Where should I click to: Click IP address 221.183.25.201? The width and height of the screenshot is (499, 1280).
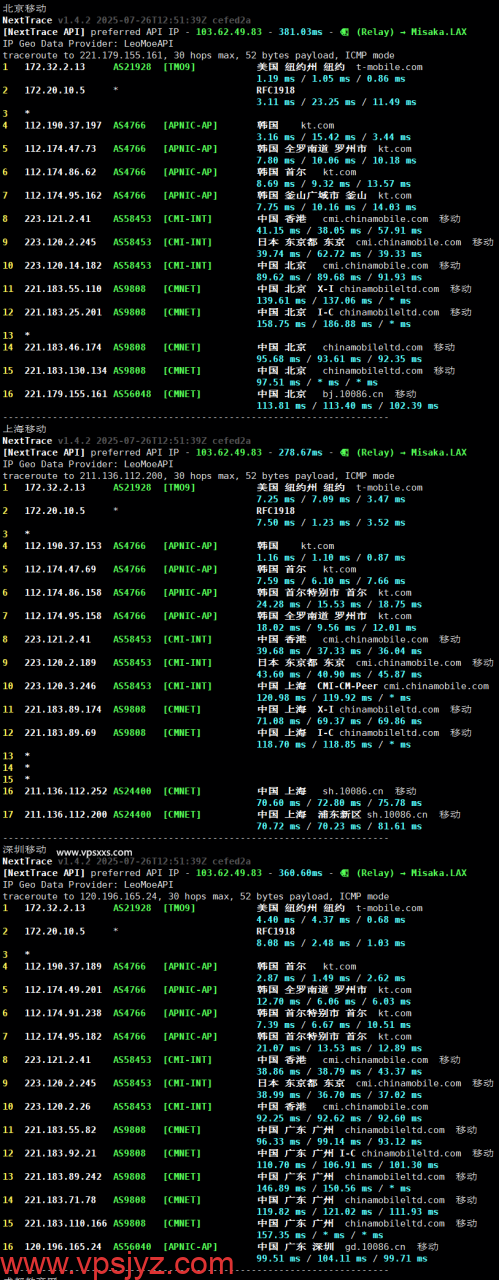63,312
